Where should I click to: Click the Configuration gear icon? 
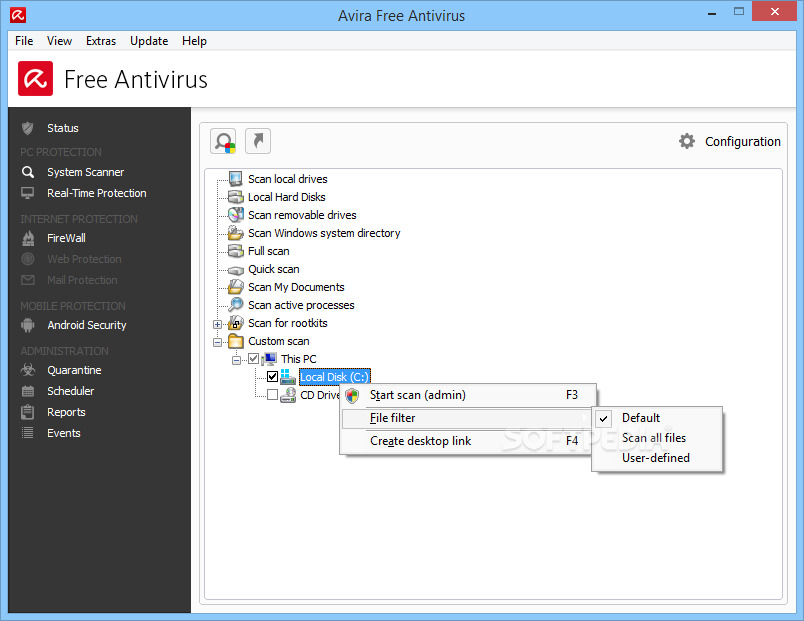pos(687,141)
